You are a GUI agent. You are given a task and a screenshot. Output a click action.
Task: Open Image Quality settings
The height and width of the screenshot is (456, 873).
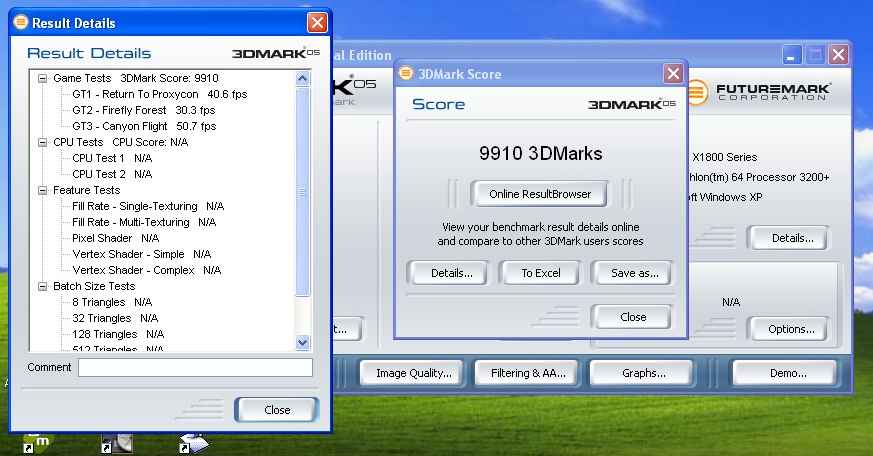coord(413,373)
